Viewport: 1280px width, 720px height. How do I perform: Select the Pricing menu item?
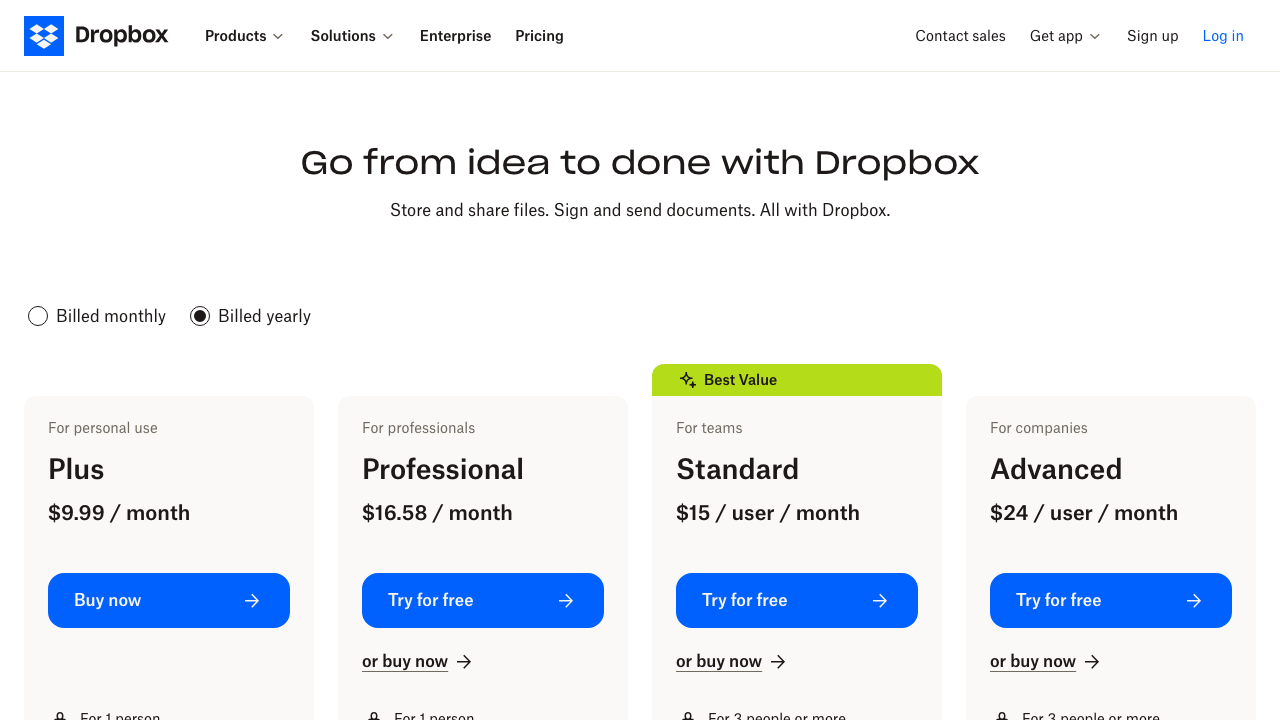(x=539, y=36)
